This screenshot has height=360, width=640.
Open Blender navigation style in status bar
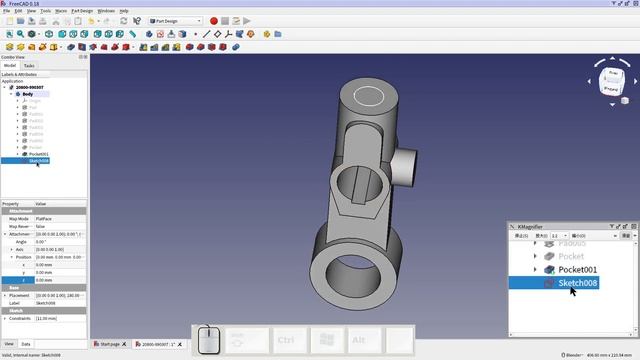pos(572,355)
